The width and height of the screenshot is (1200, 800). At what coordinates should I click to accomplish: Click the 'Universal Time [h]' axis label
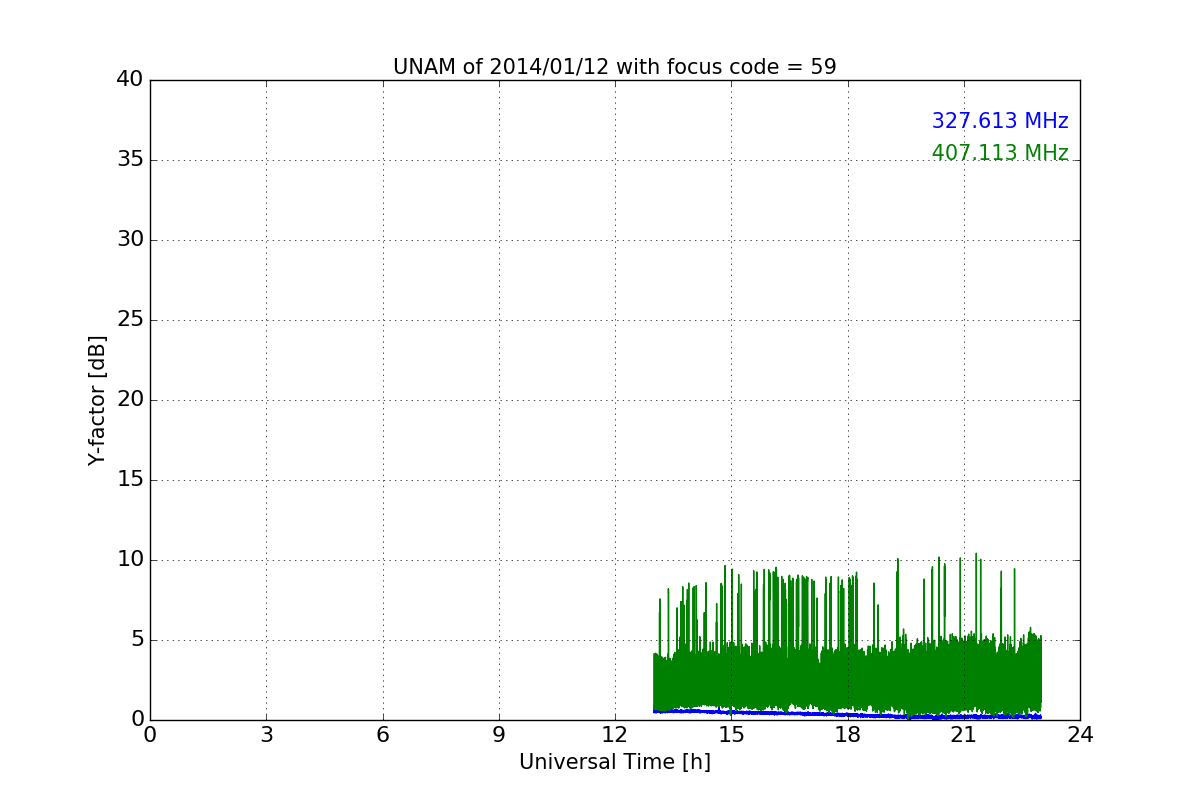[x=614, y=762]
